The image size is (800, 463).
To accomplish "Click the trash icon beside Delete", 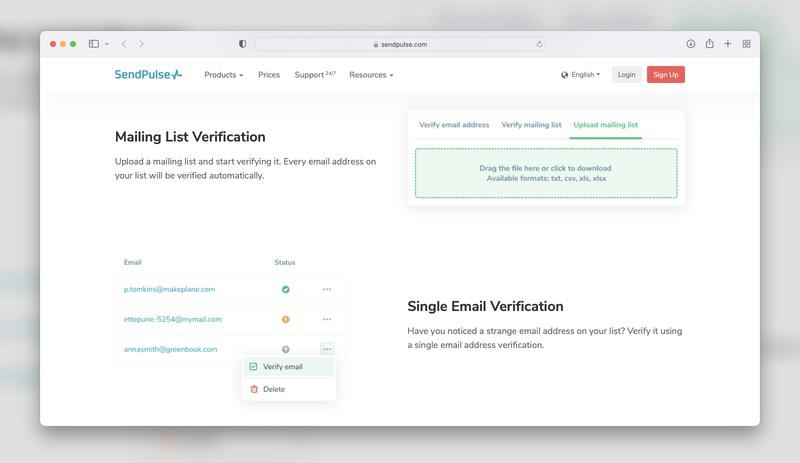I will 254,389.
